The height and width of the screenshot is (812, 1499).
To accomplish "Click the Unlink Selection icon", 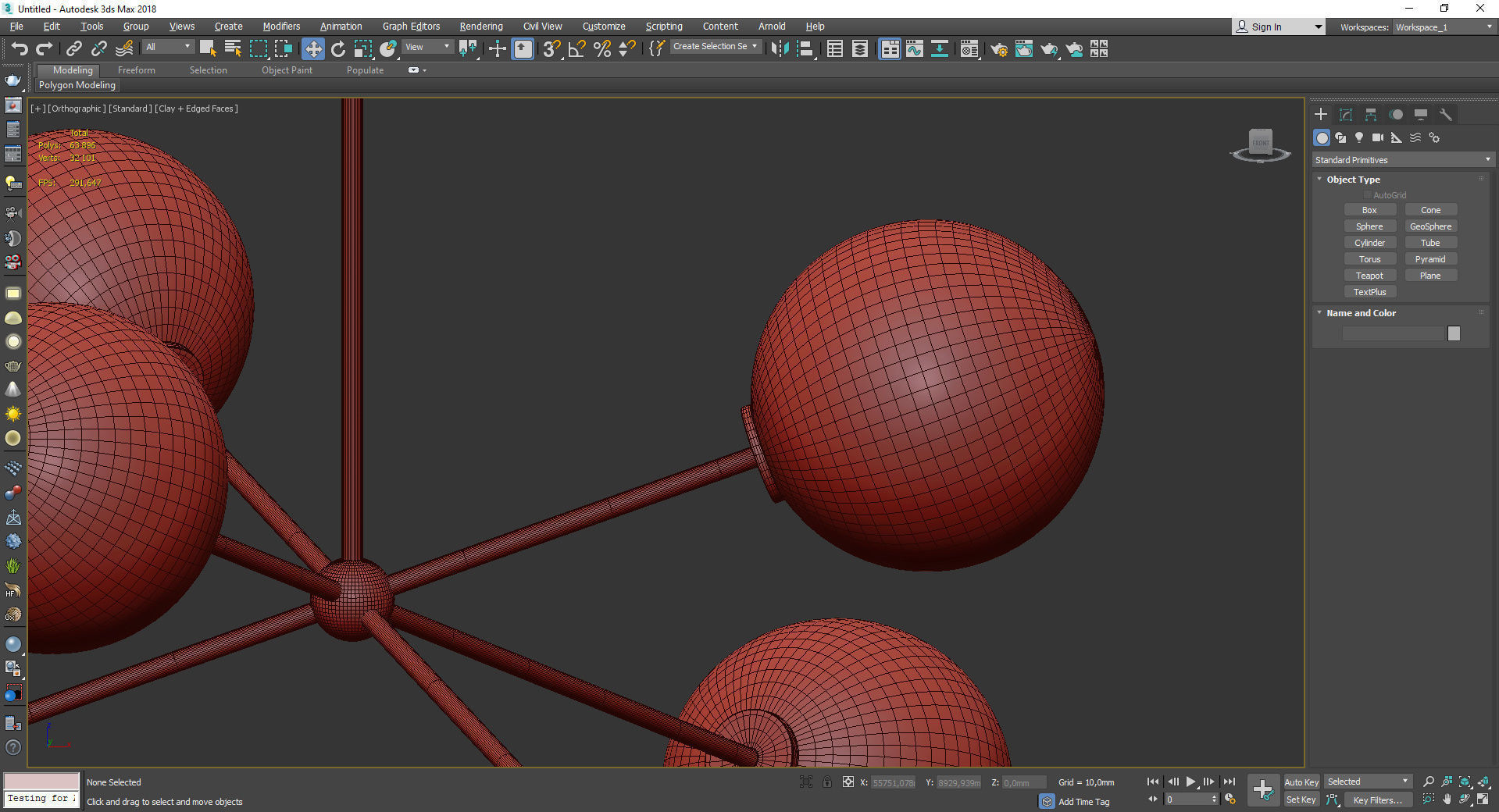I will click(x=99, y=48).
